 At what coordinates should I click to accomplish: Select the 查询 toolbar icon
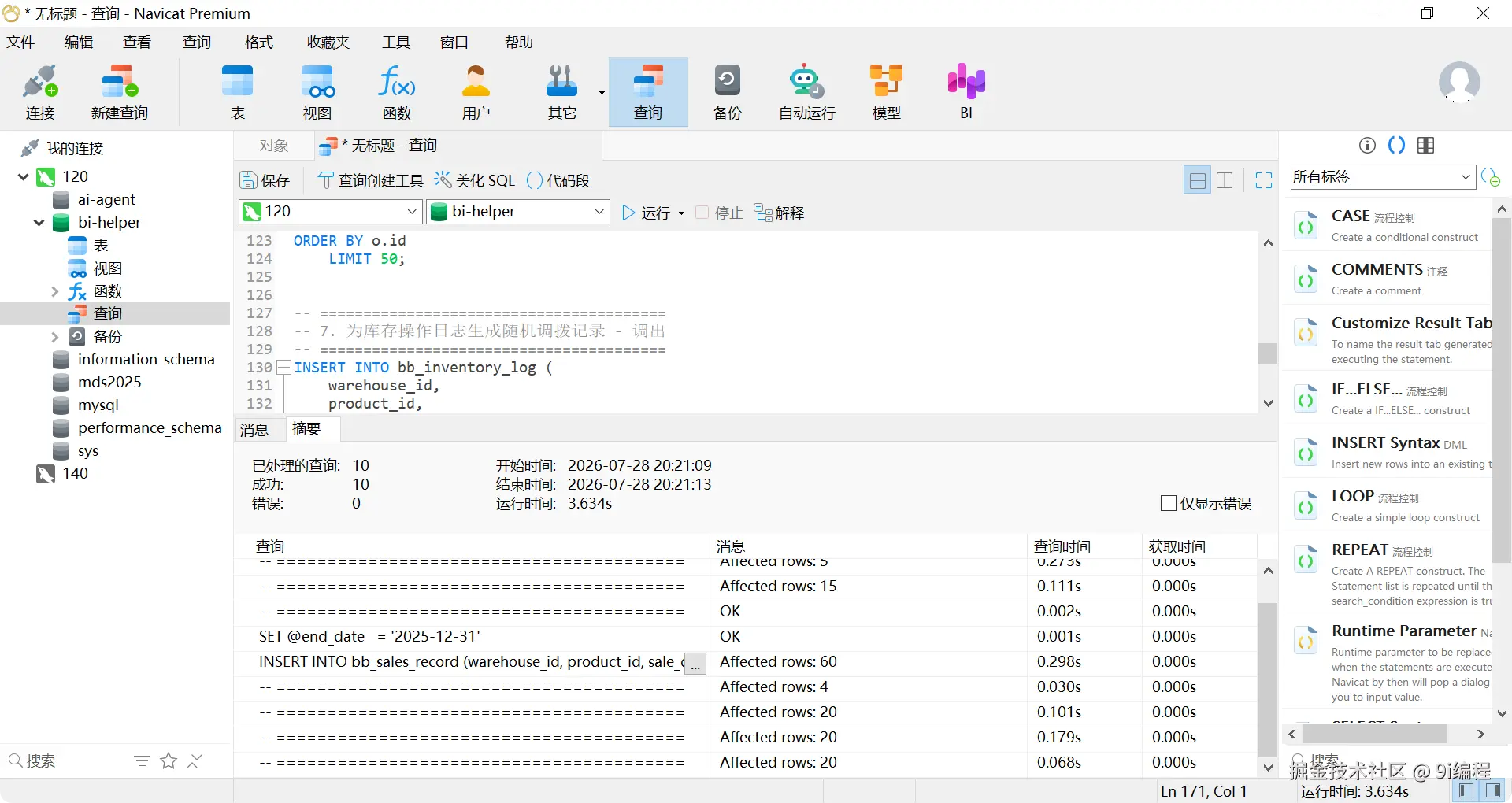[648, 92]
